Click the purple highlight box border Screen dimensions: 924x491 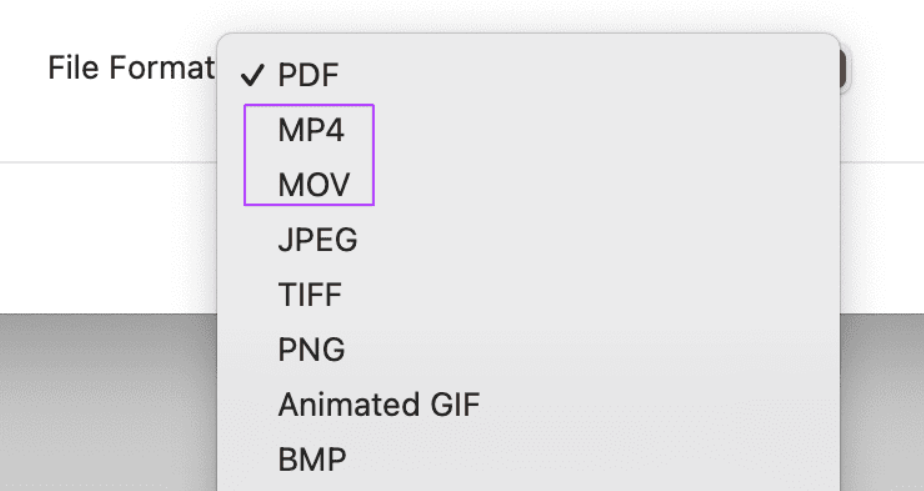point(373,155)
